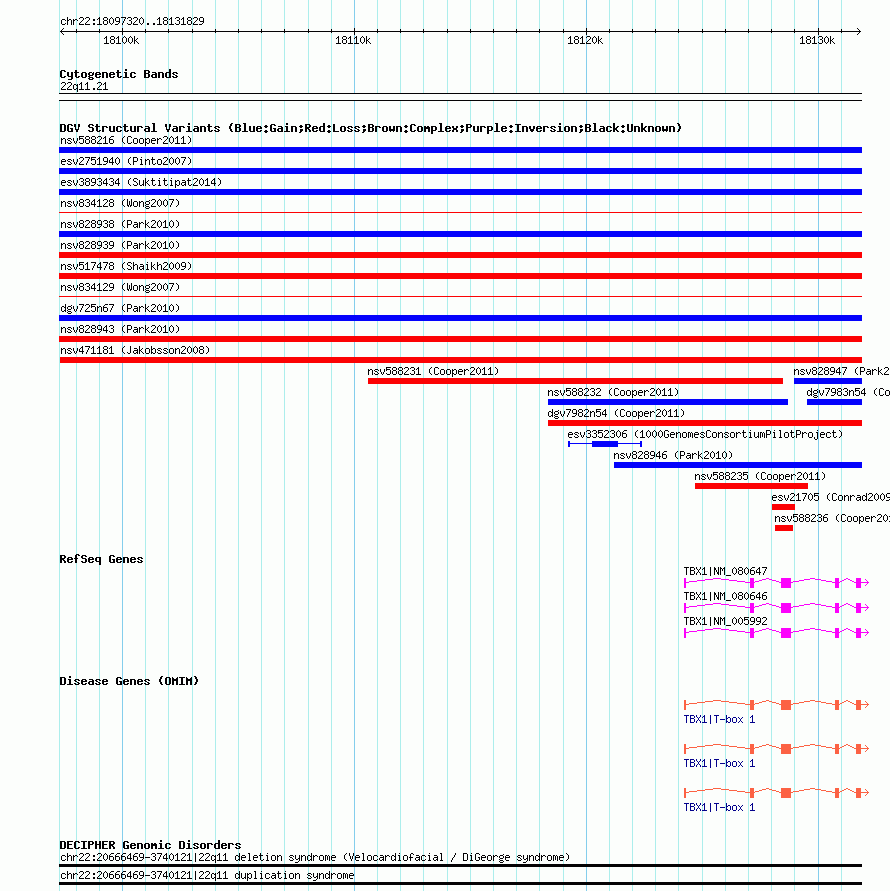Screen dimensions: 890x891
Task: Select the nsv834128 (Wong2007) variant label
Action: (x=120, y=203)
